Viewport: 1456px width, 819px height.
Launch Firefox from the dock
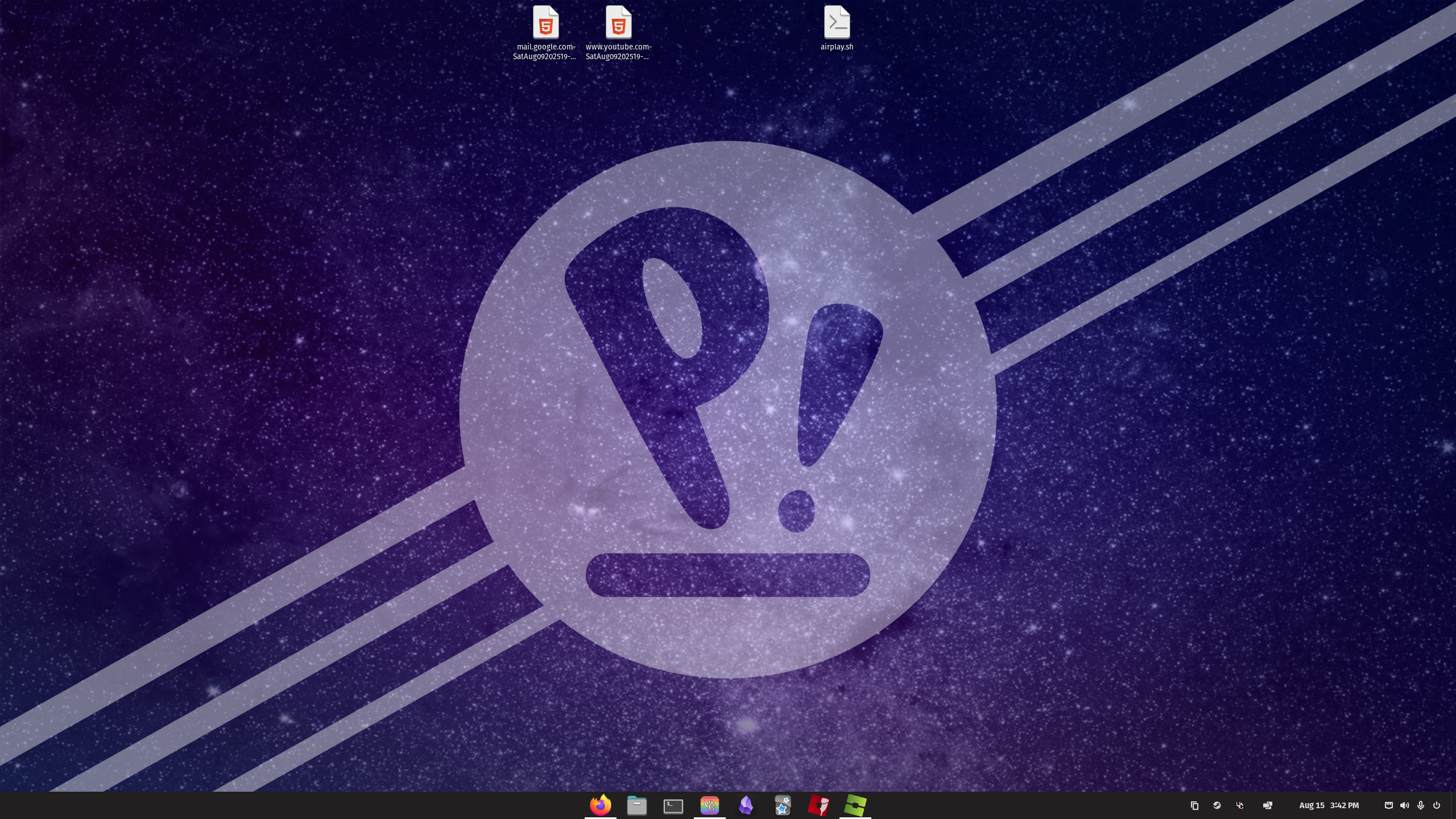click(600, 805)
